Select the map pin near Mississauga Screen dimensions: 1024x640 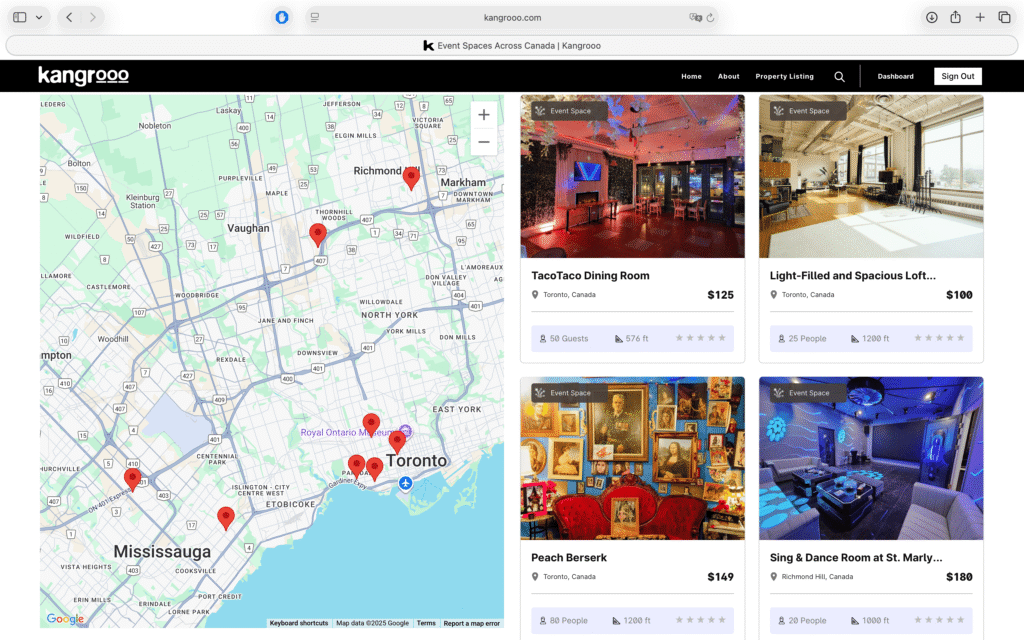[x=226, y=517]
